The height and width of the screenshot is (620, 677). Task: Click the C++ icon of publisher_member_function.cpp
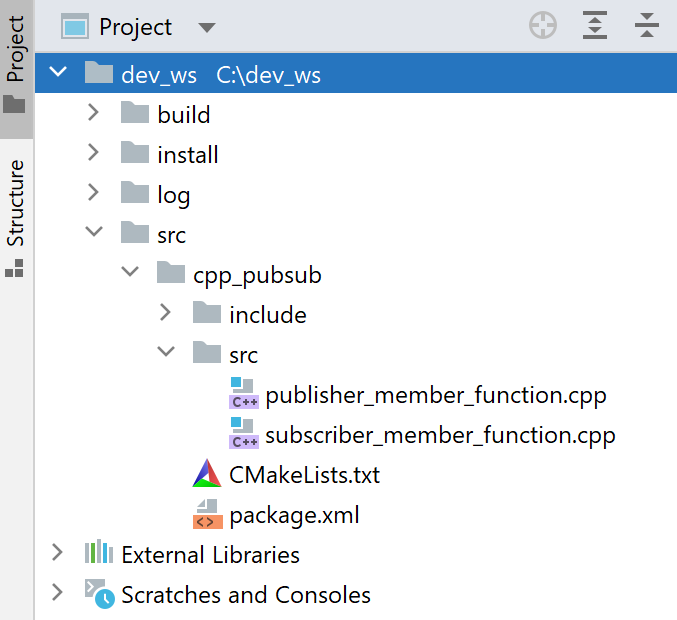click(243, 394)
